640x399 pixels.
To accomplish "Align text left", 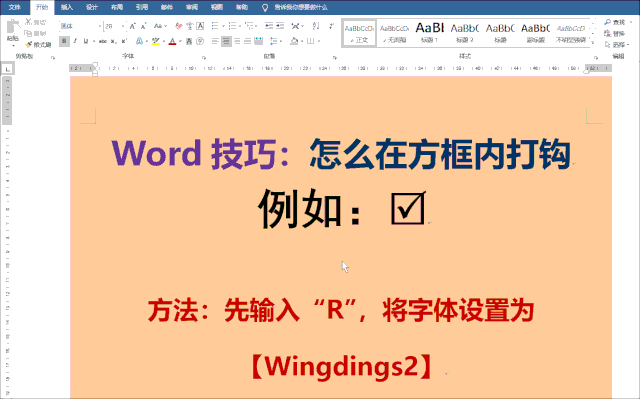I will (215, 41).
